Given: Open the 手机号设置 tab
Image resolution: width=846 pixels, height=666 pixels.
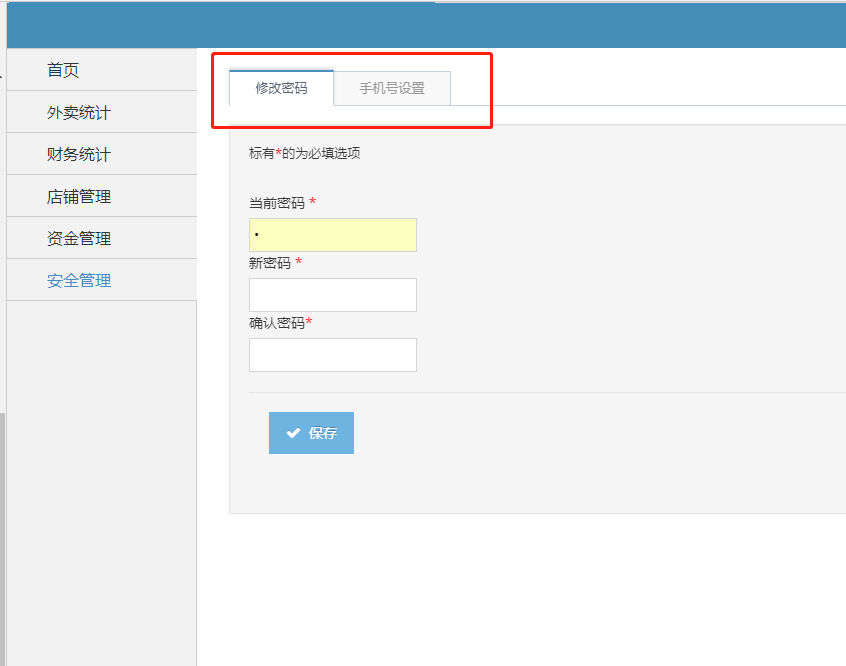Looking at the screenshot, I should tap(392, 88).
